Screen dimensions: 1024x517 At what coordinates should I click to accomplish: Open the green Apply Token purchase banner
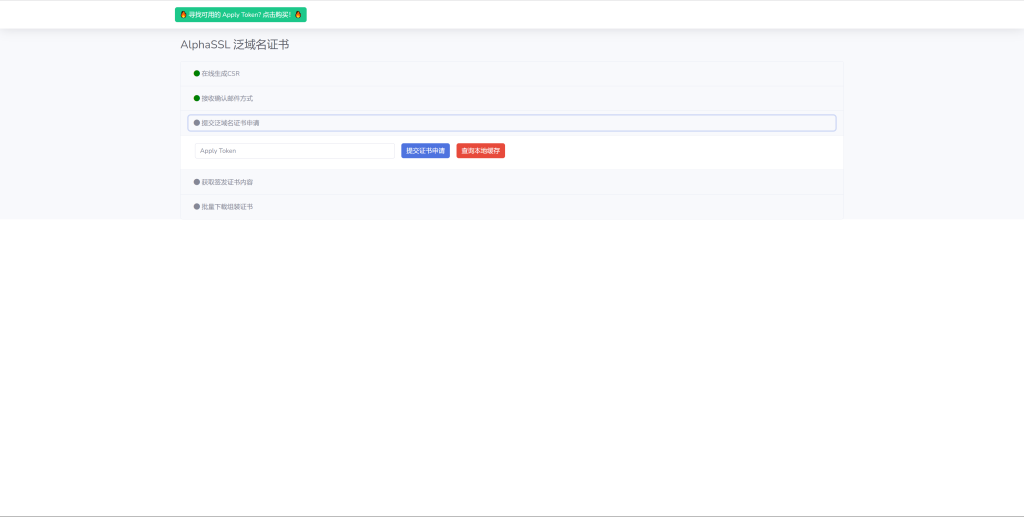[x=240, y=15]
